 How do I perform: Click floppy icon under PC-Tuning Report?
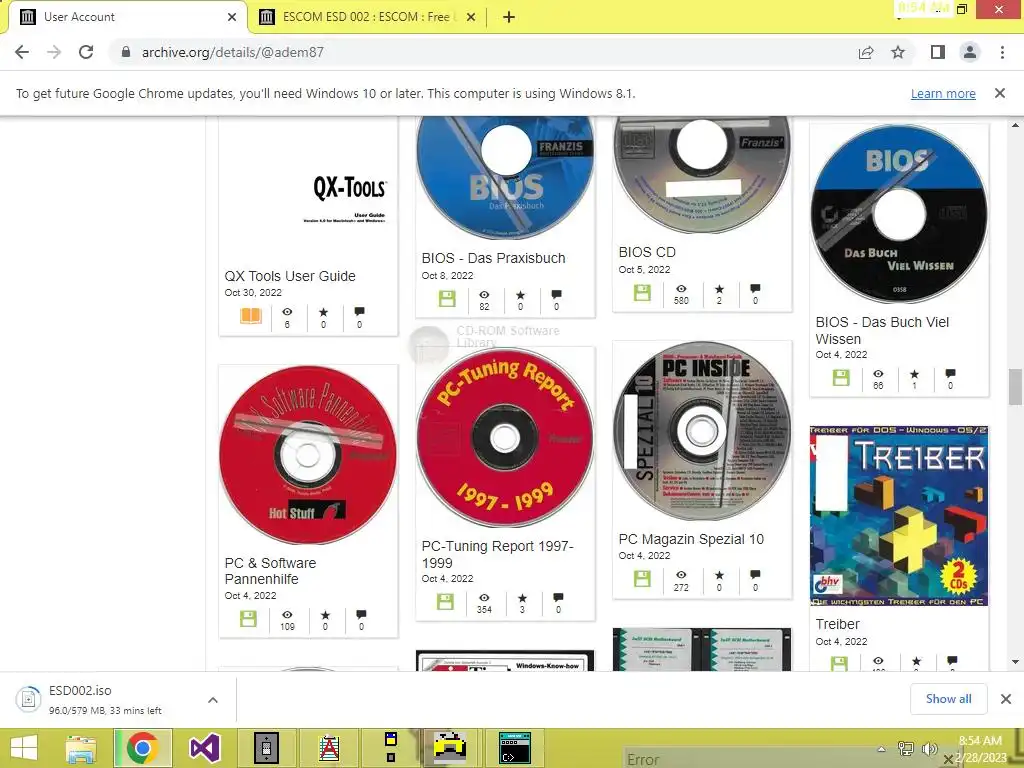[445, 601]
